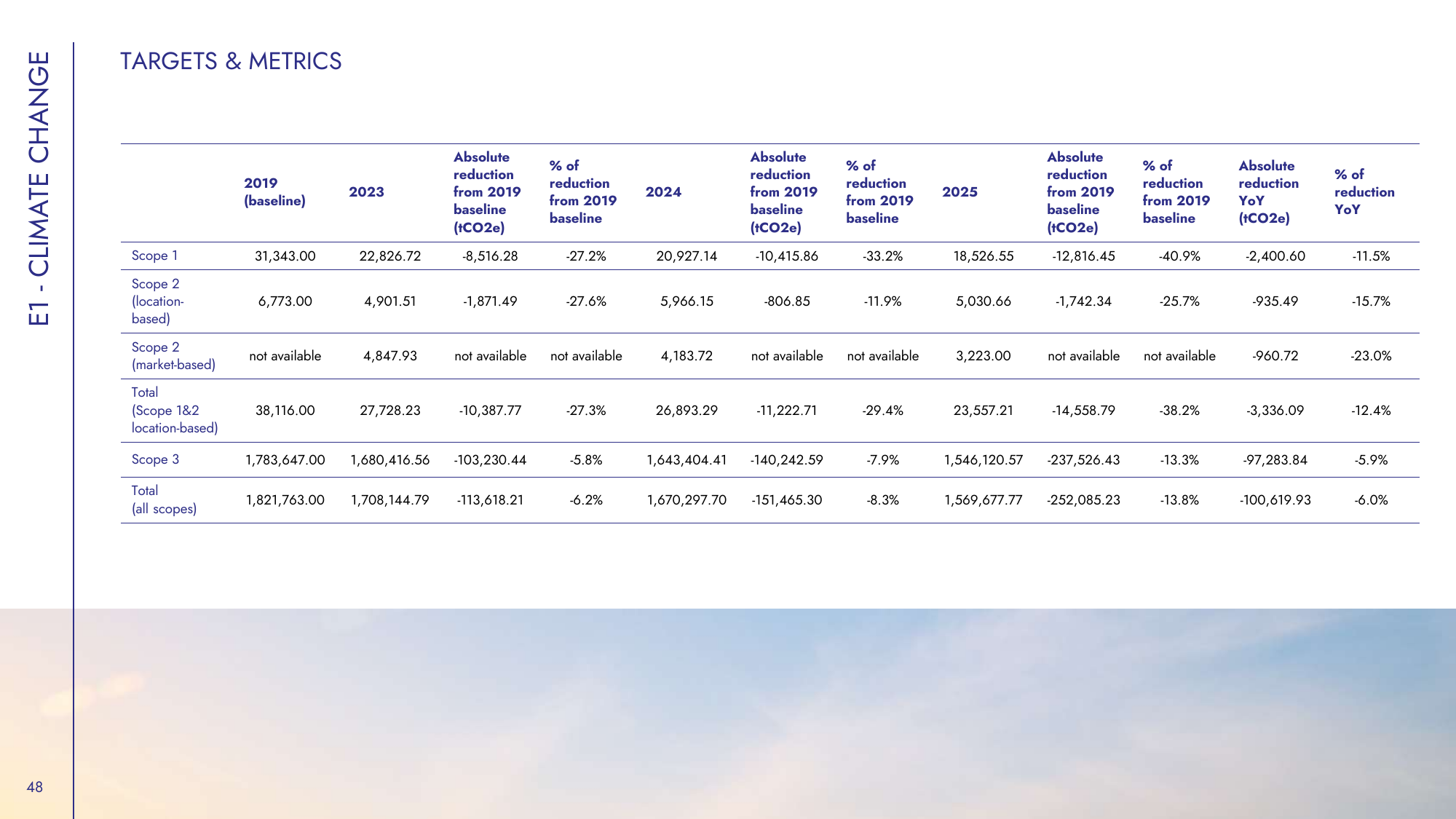Viewport: 1456px width, 819px height.
Task: Select the value 26,893.29
Action: pos(687,411)
